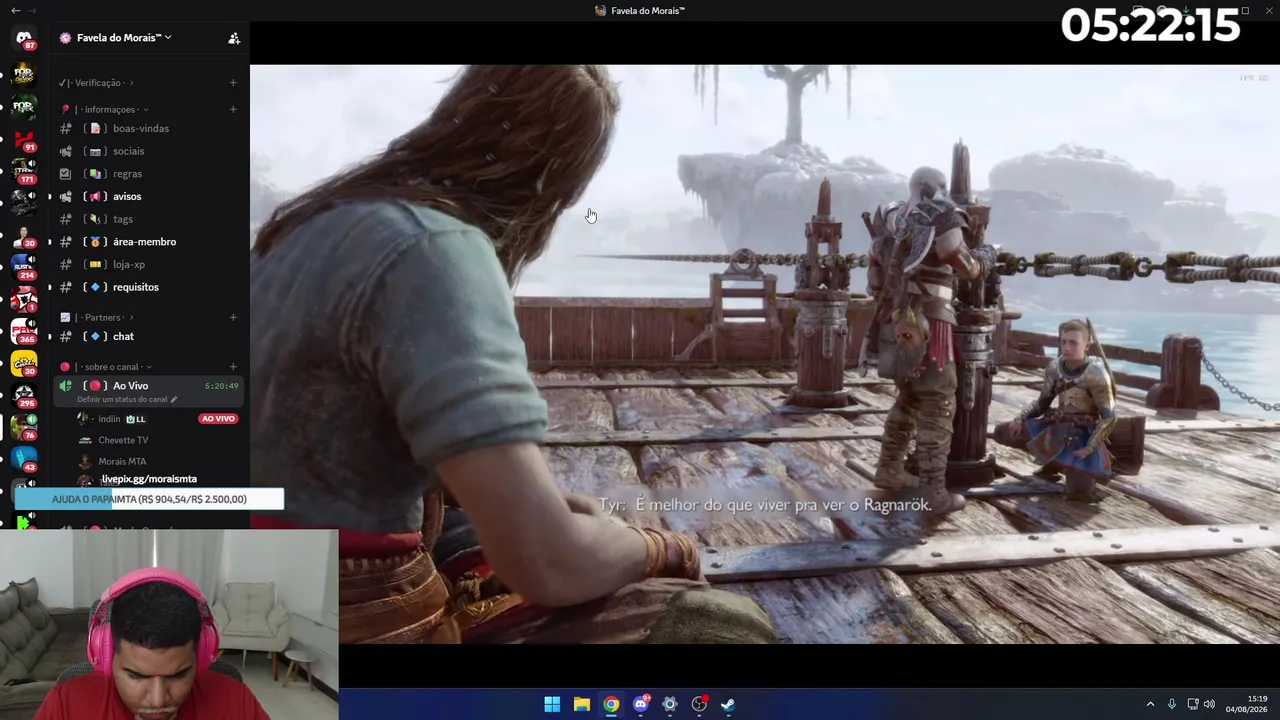Open the yellow server icon with badge 30
1280x720 pixels.
pyautogui.click(x=24, y=363)
